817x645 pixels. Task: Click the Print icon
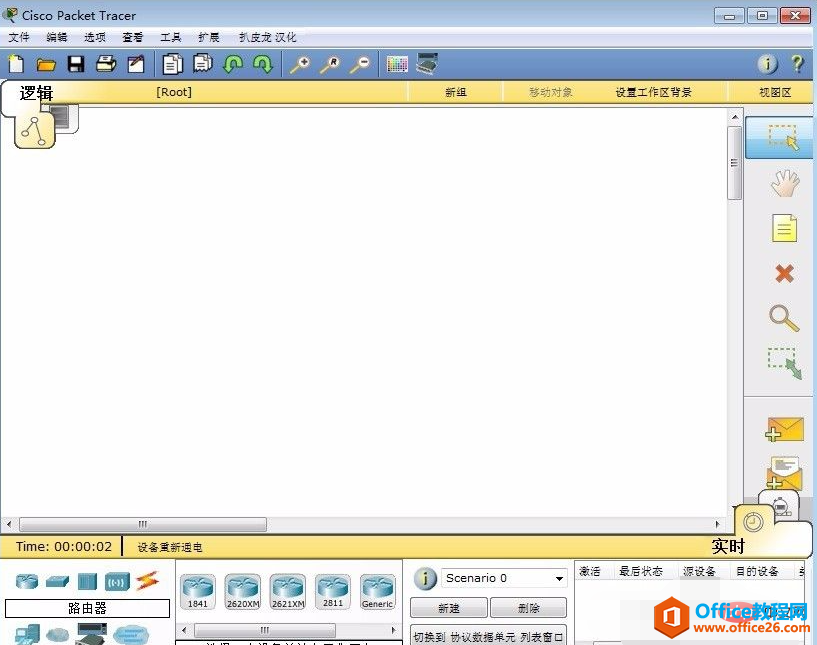click(x=106, y=64)
